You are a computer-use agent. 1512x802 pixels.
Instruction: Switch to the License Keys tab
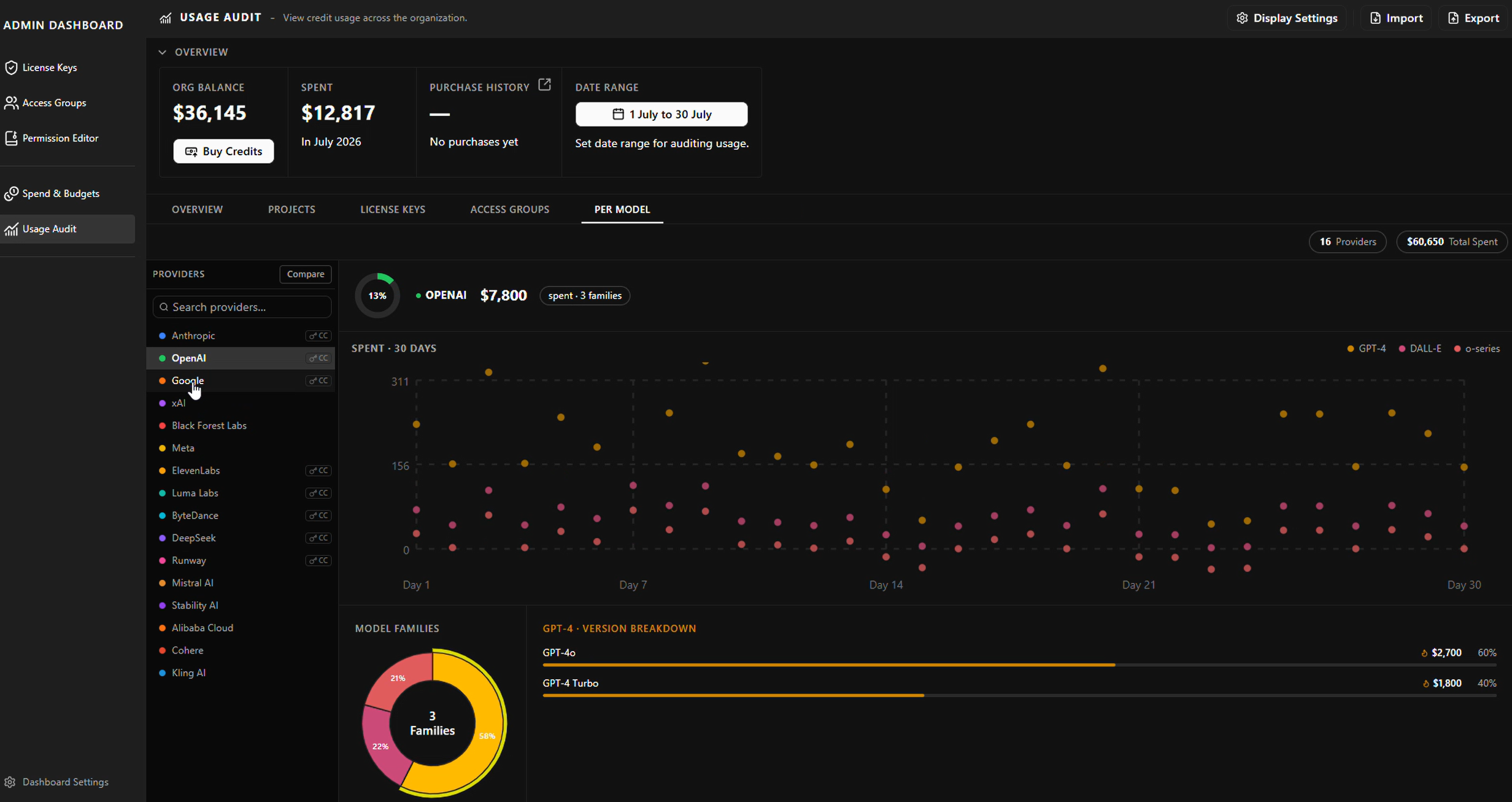point(393,209)
